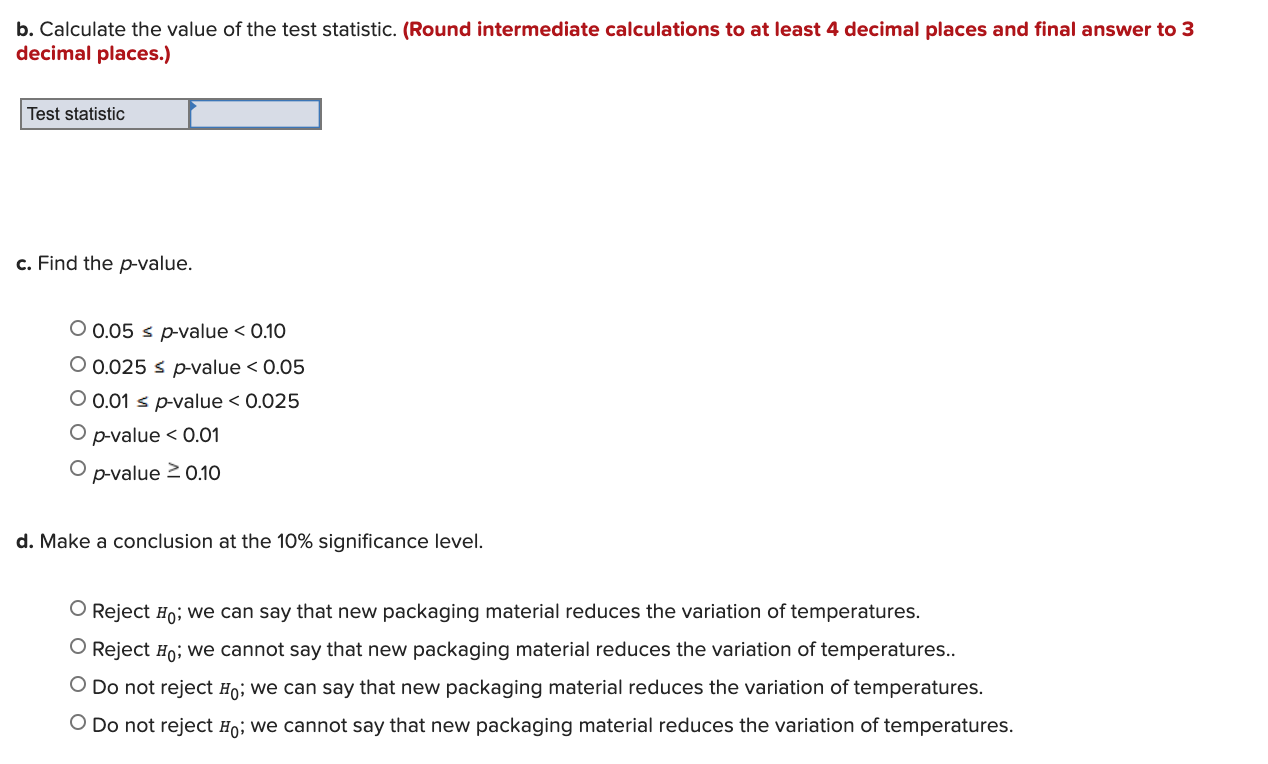Click the "p-value < 0.01" label text

click(155, 435)
